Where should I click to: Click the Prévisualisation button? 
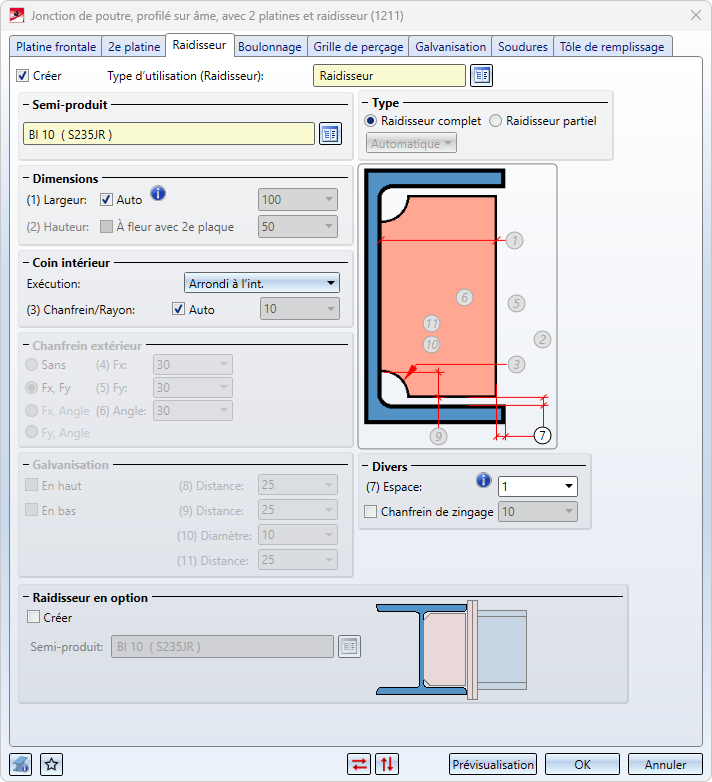click(493, 765)
